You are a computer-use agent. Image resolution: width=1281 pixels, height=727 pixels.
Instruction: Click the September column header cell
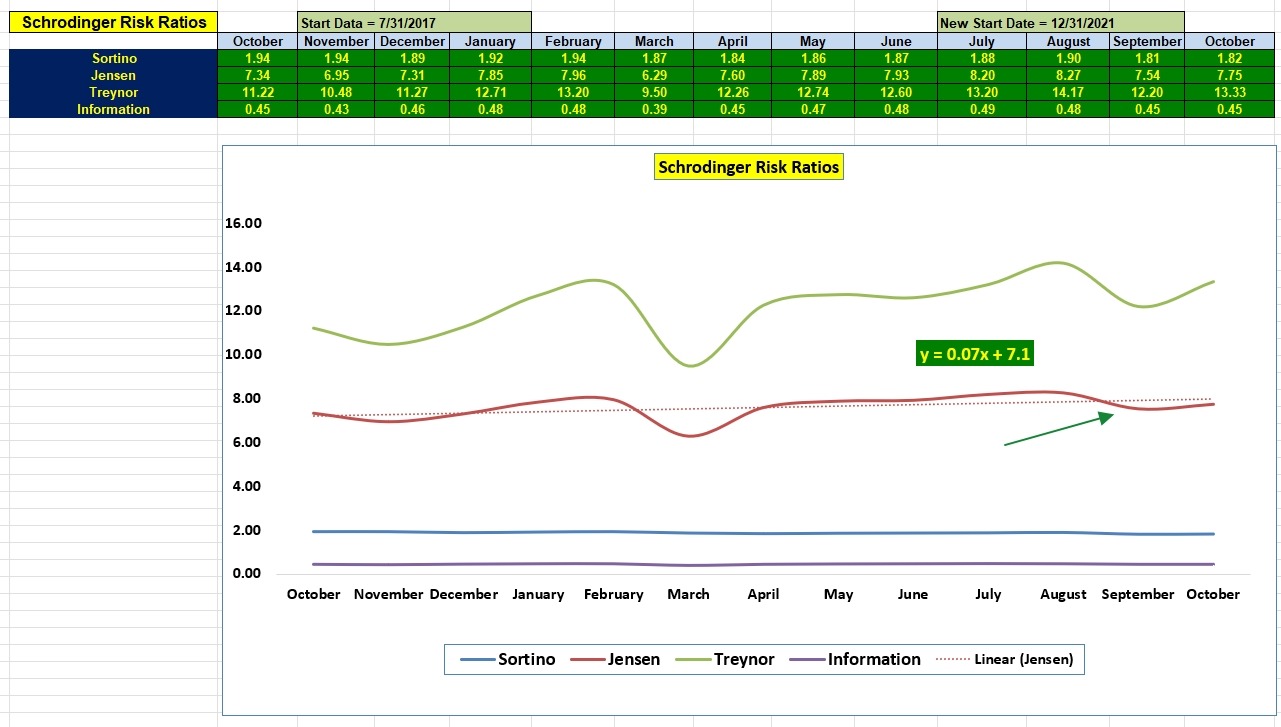[1147, 42]
